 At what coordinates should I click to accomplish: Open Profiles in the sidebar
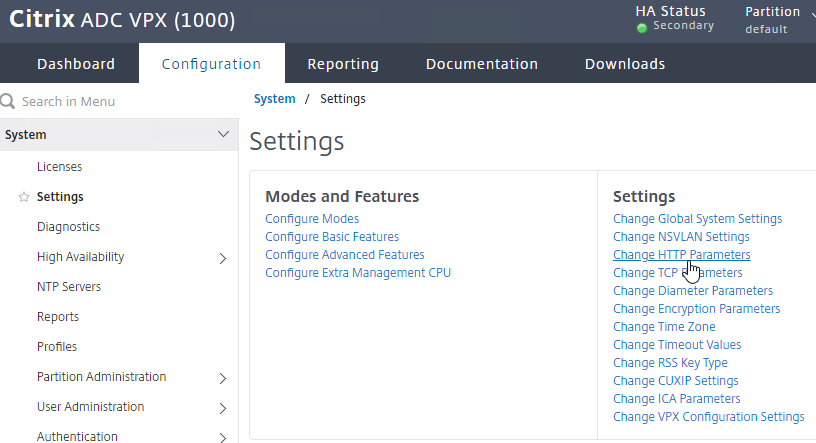pos(57,347)
